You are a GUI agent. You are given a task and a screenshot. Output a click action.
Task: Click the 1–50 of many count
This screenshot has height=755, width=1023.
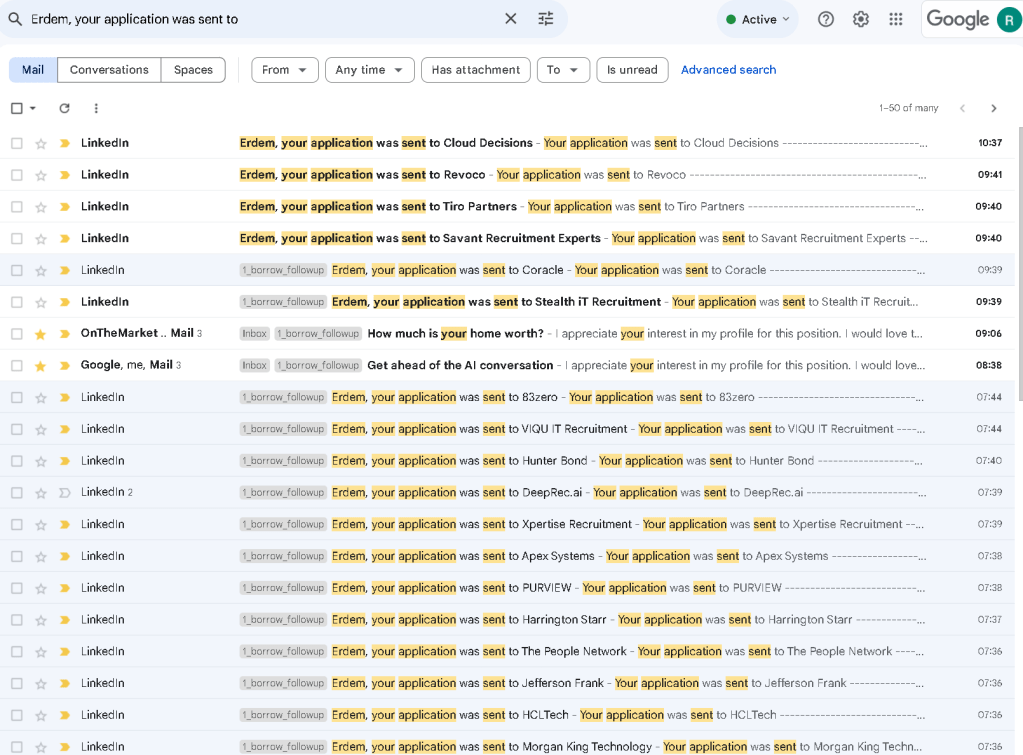(x=908, y=108)
